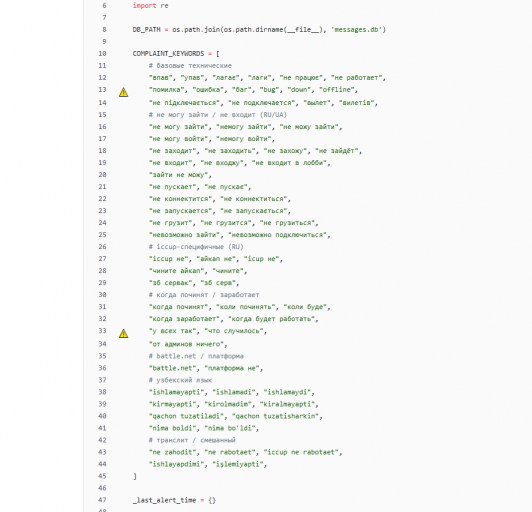This screenshot has height=512, width=532.
Task: Click the closing bracket on line 45
Action: [x=135, y=476]
